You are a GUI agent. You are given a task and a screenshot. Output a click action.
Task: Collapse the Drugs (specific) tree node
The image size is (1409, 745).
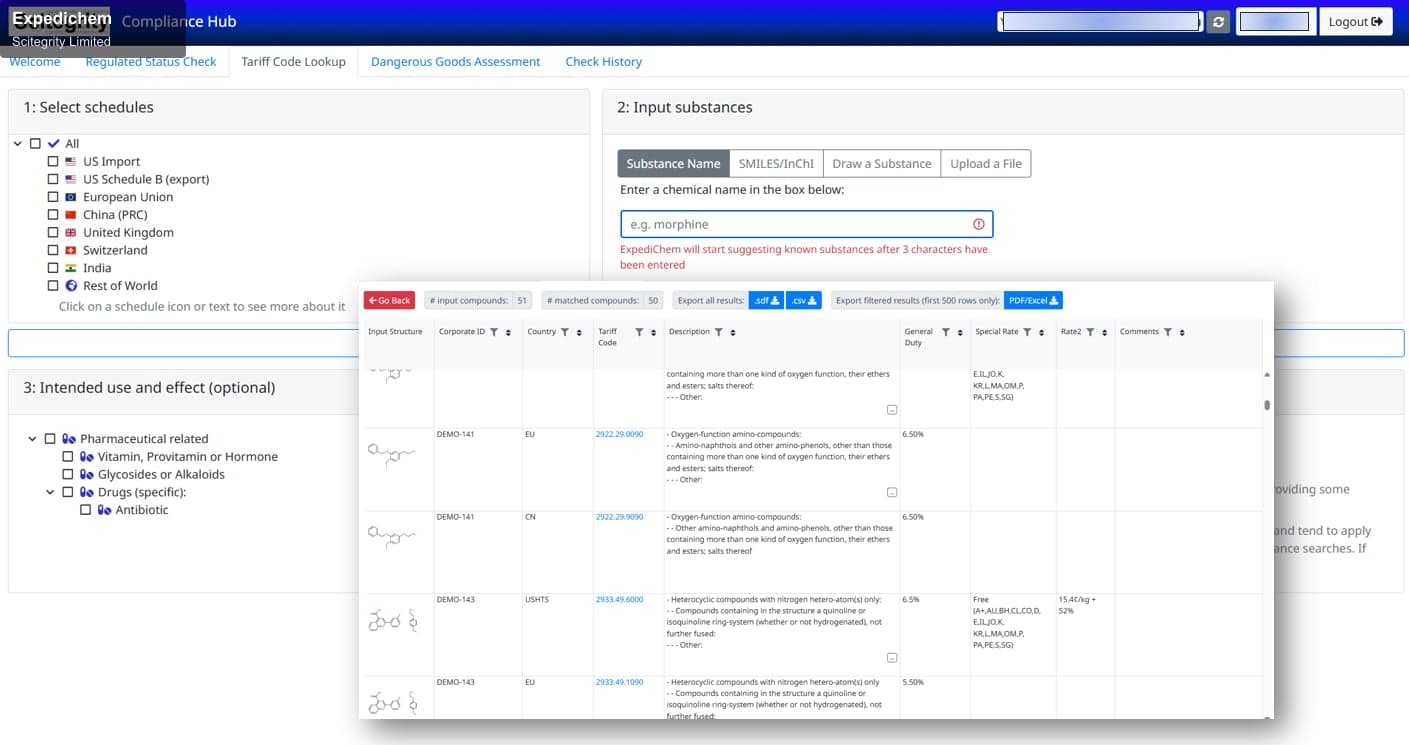tap(51, 492)
